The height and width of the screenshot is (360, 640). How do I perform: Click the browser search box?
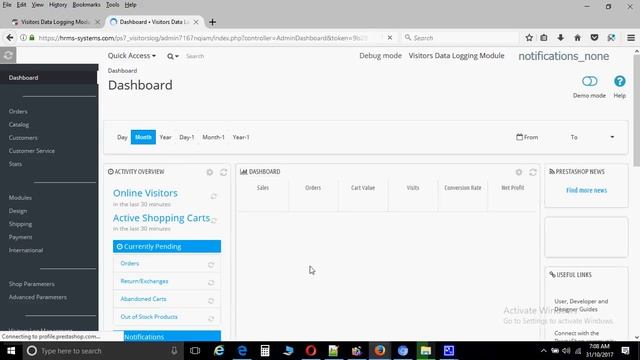[x=461, y=38]
